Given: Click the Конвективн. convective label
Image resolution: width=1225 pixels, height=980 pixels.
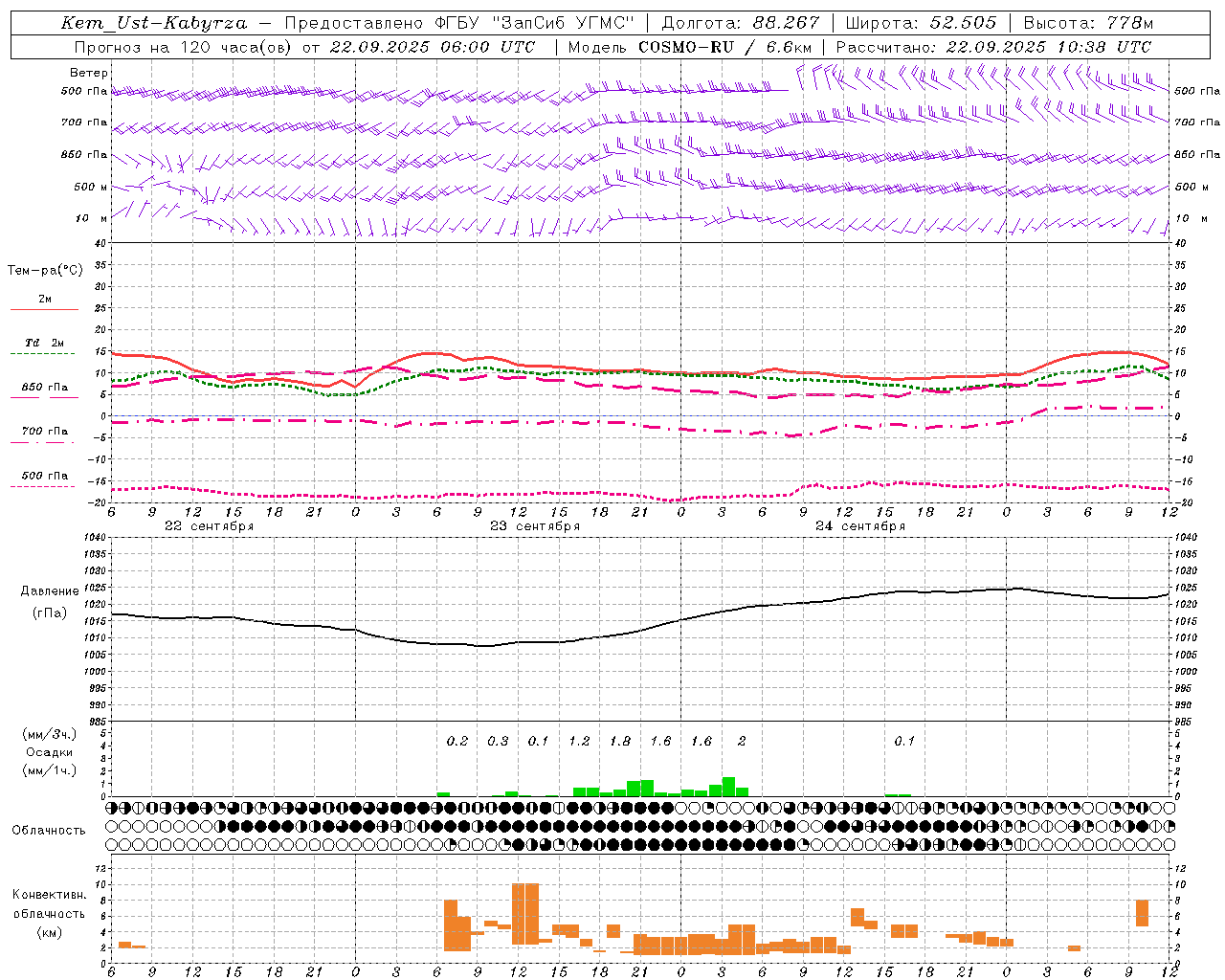Looking at the screenshot, I should tap(49, 895).
